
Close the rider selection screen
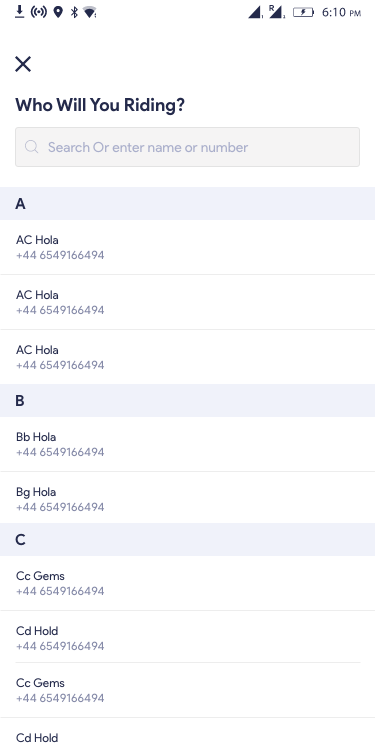click(23, 64)
